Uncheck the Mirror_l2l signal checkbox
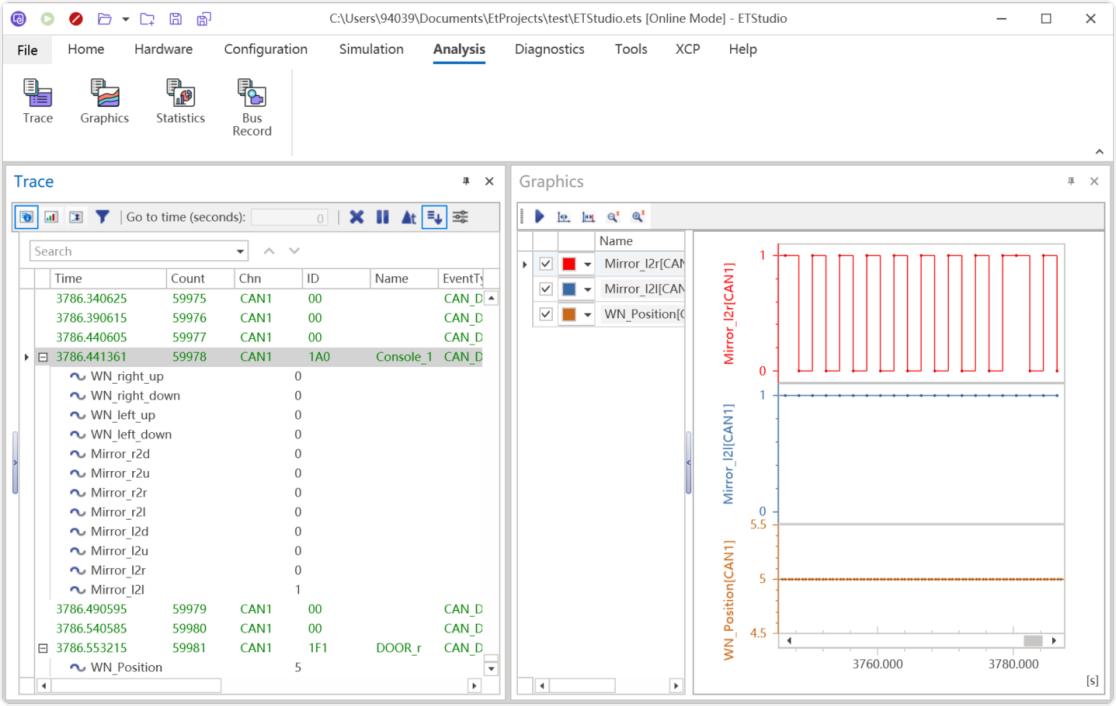 pyautogui.click(x=546, y=289)
